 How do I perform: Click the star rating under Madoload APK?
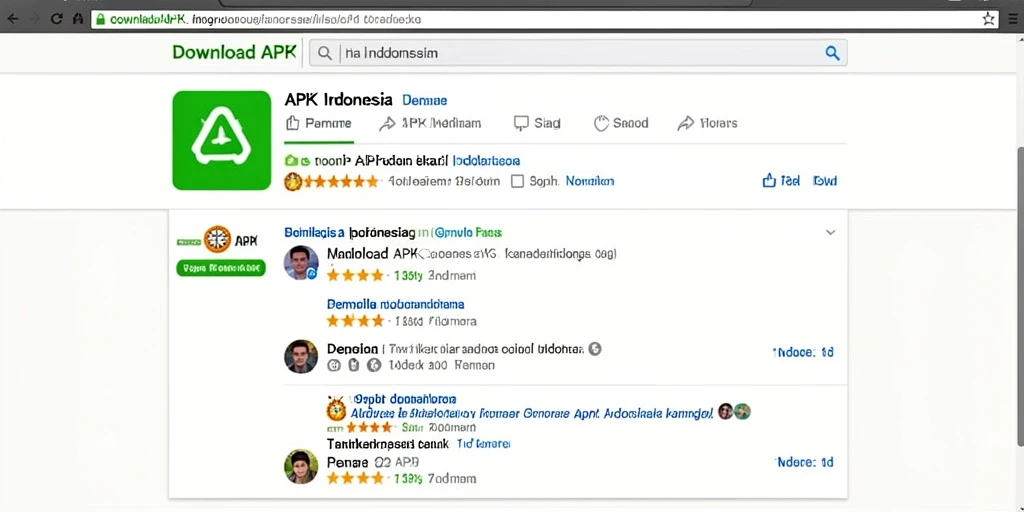coord(355,276)
